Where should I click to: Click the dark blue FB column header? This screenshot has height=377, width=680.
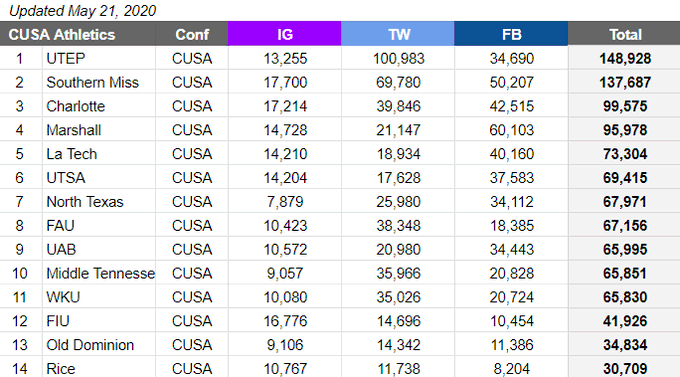(x=511, y=34)
